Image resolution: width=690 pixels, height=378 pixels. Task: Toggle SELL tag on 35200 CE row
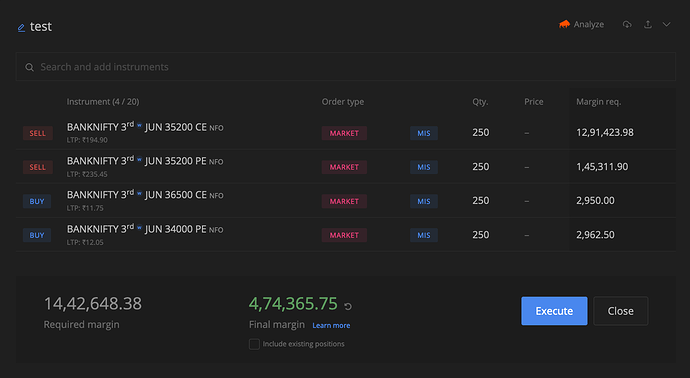click(x=38, y=133)
